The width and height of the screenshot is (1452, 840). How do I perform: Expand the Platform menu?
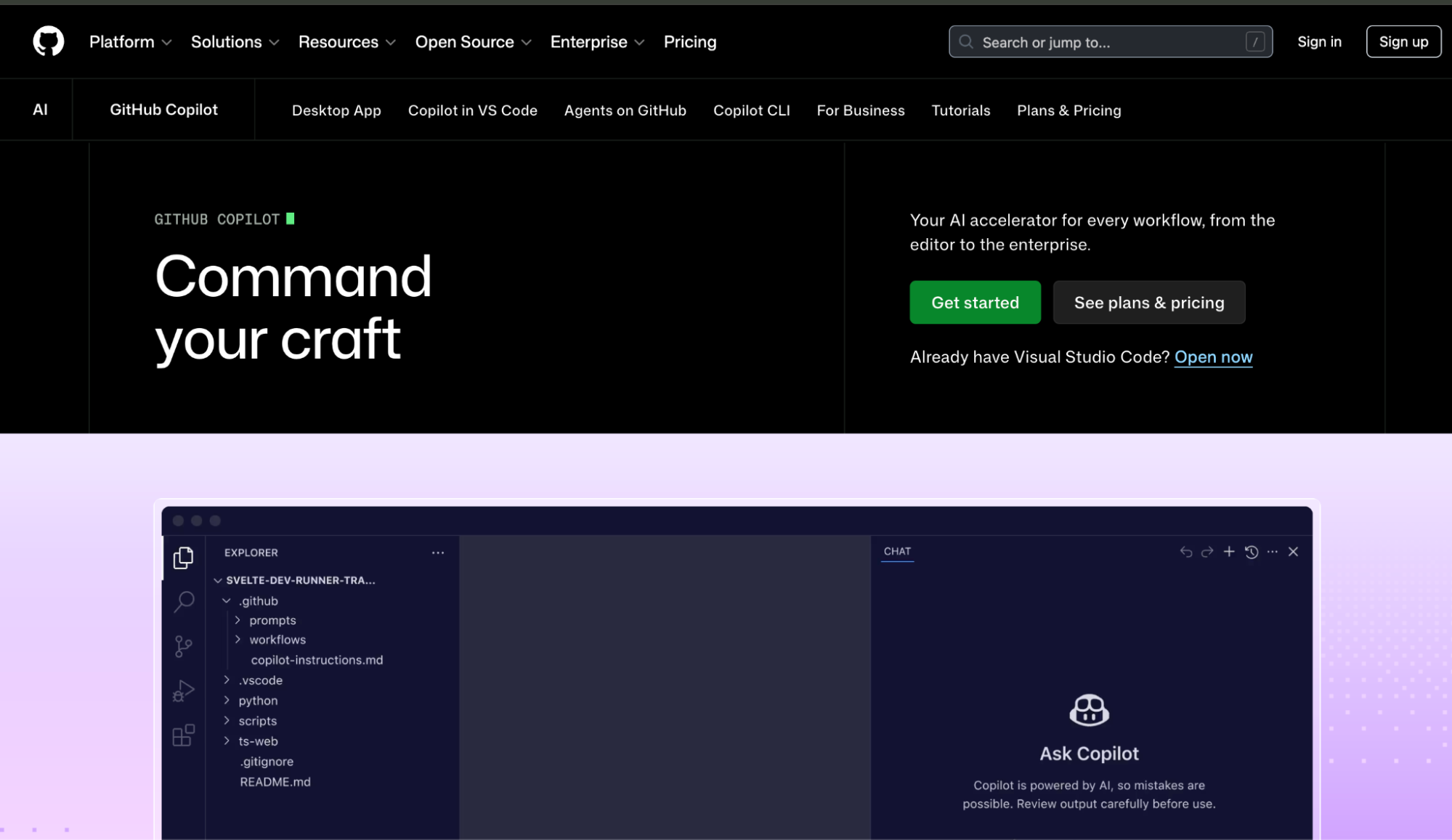click(x=131, y=42)
